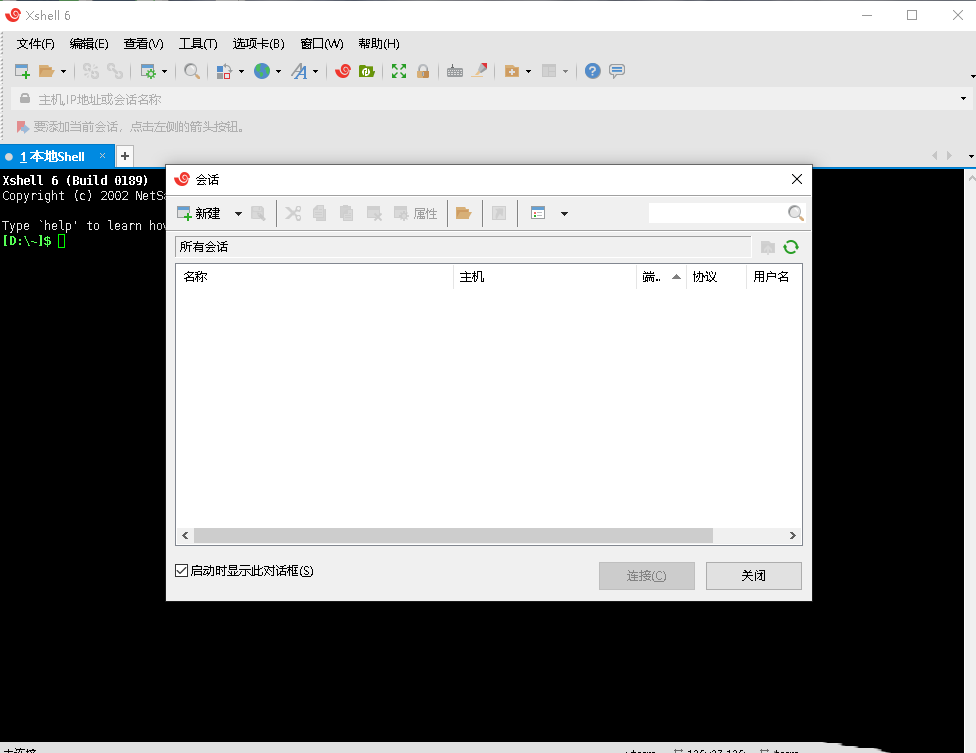Expand the properties gear dropdown arrow
Viewport: 976px width, 753px height.
click(164, 72)
